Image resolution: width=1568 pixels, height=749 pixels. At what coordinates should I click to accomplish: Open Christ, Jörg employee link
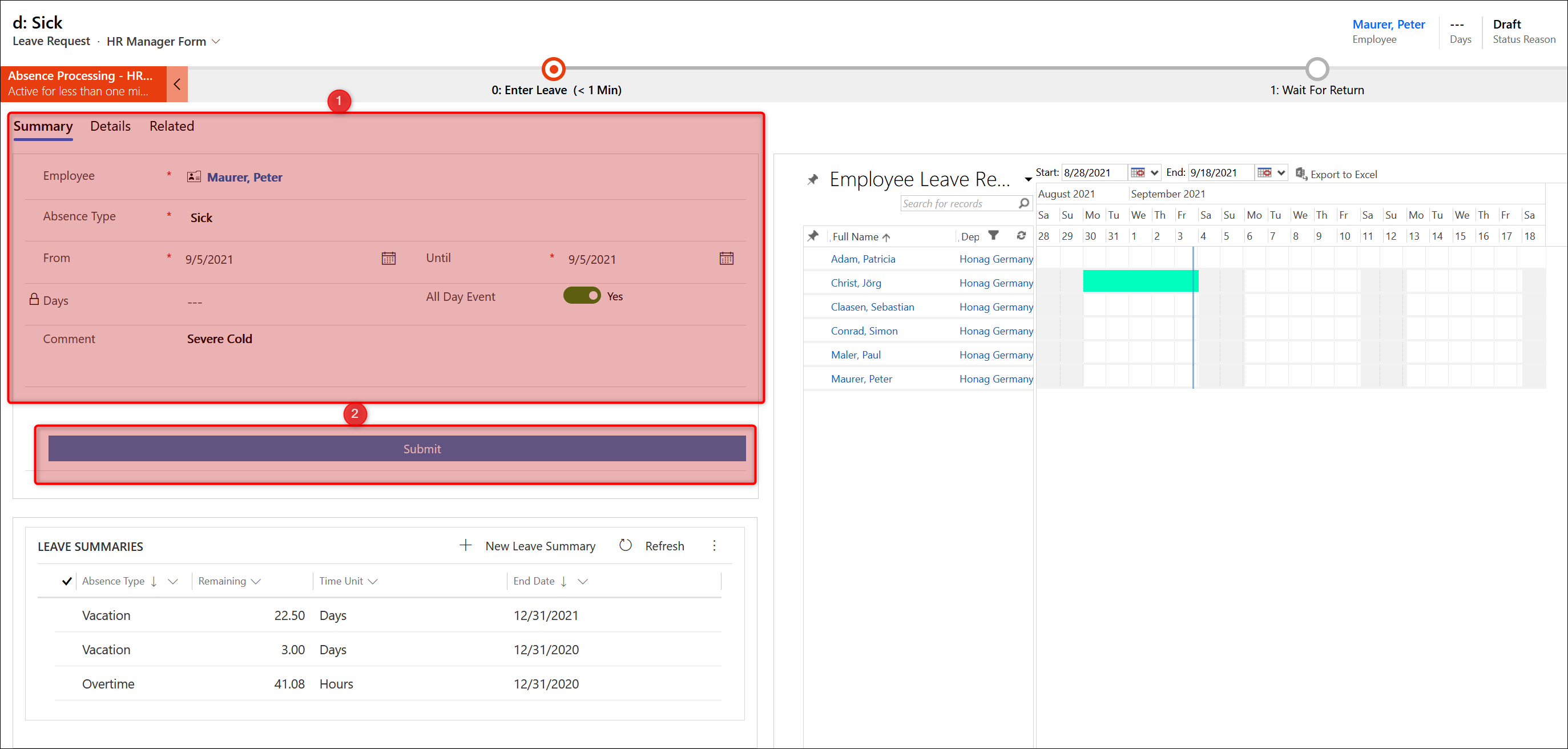[x=856, y=283]
